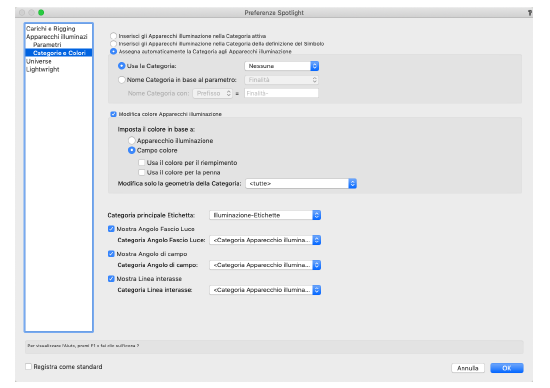Confirm with the OK button
The image size is (550, 388).
507,368
